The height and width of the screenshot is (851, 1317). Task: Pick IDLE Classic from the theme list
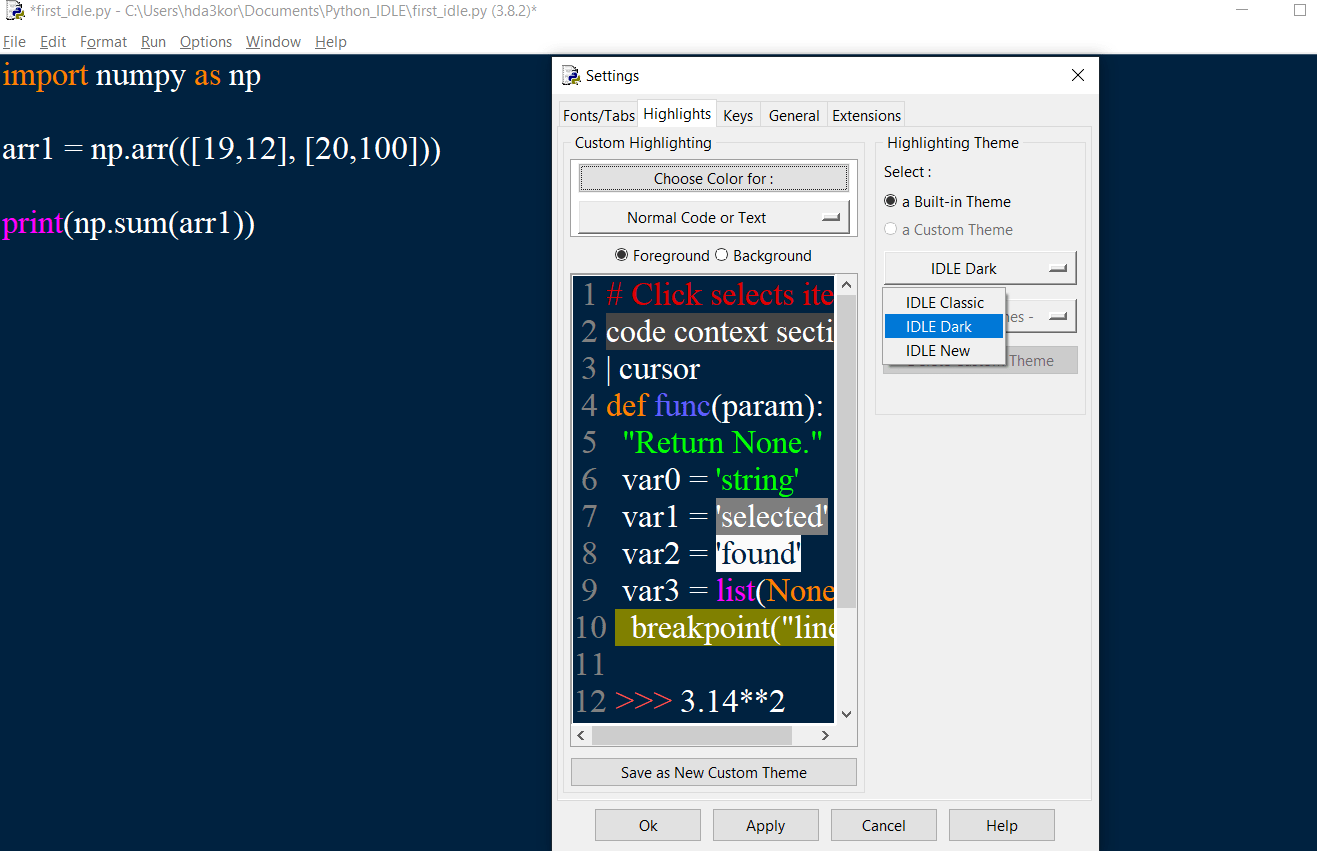tap(944, 302)
